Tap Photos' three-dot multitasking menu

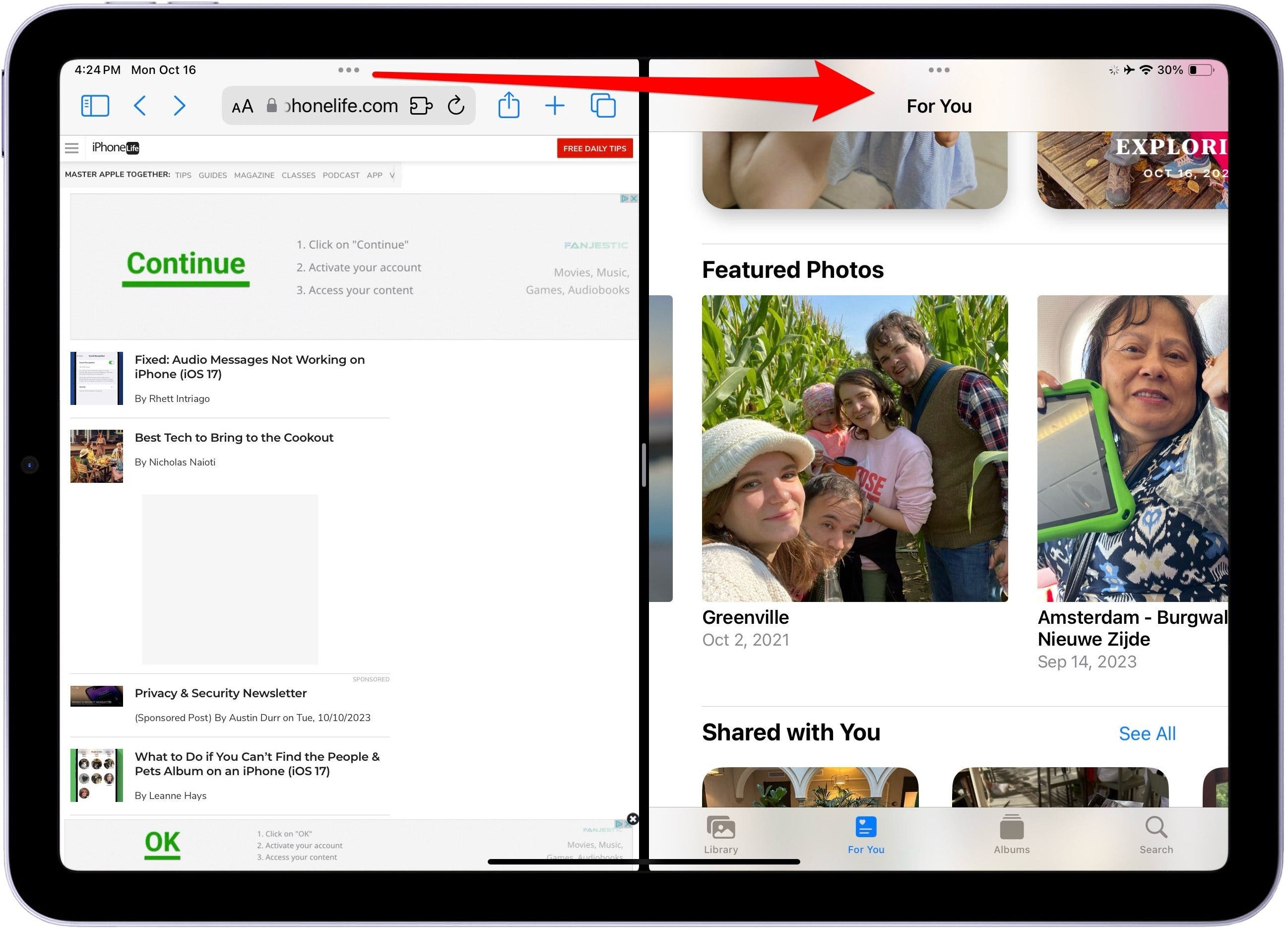940,70
